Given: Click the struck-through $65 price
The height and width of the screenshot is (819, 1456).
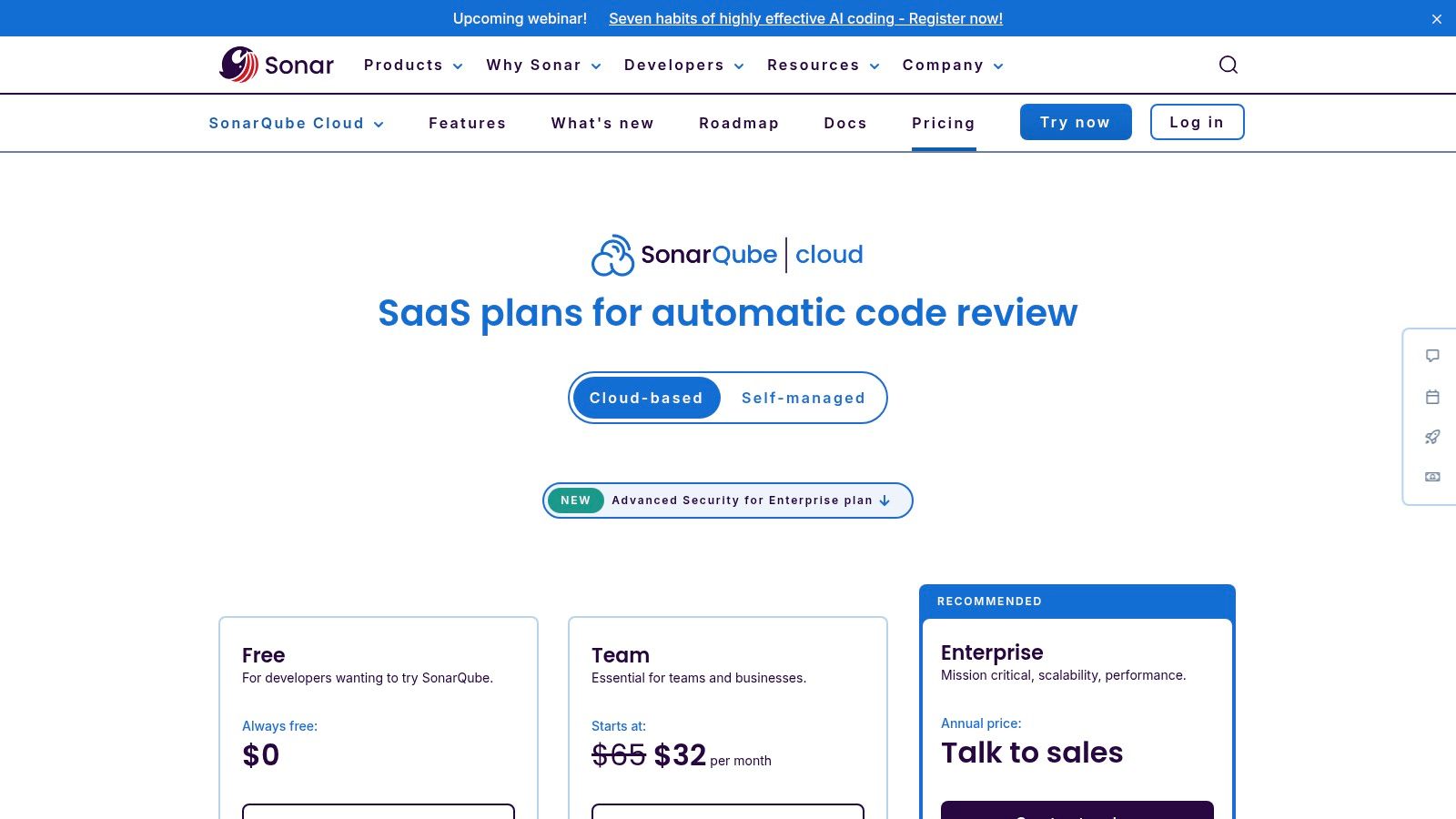Looking at the screenshot, I should pyautogui.click(x=619, y=755).
